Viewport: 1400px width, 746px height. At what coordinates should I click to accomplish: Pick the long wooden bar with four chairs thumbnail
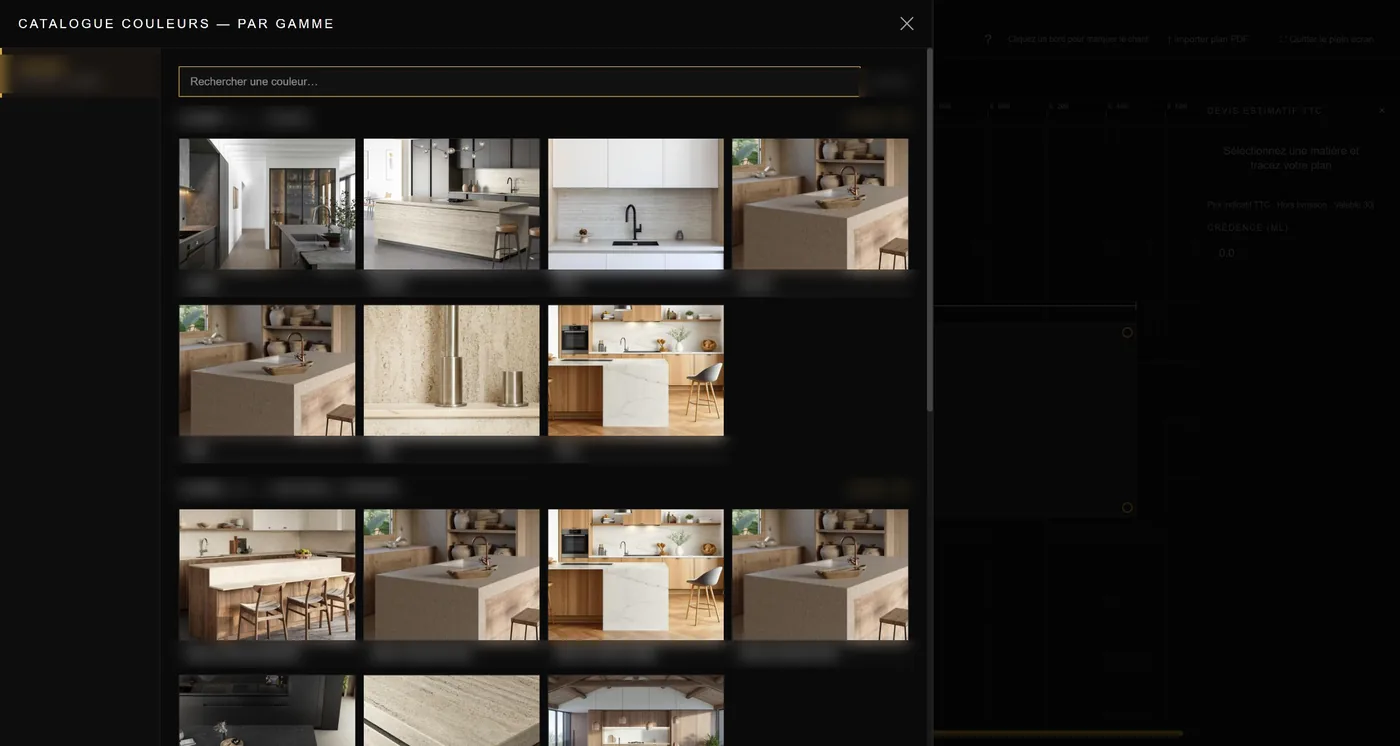pos(267,574)
